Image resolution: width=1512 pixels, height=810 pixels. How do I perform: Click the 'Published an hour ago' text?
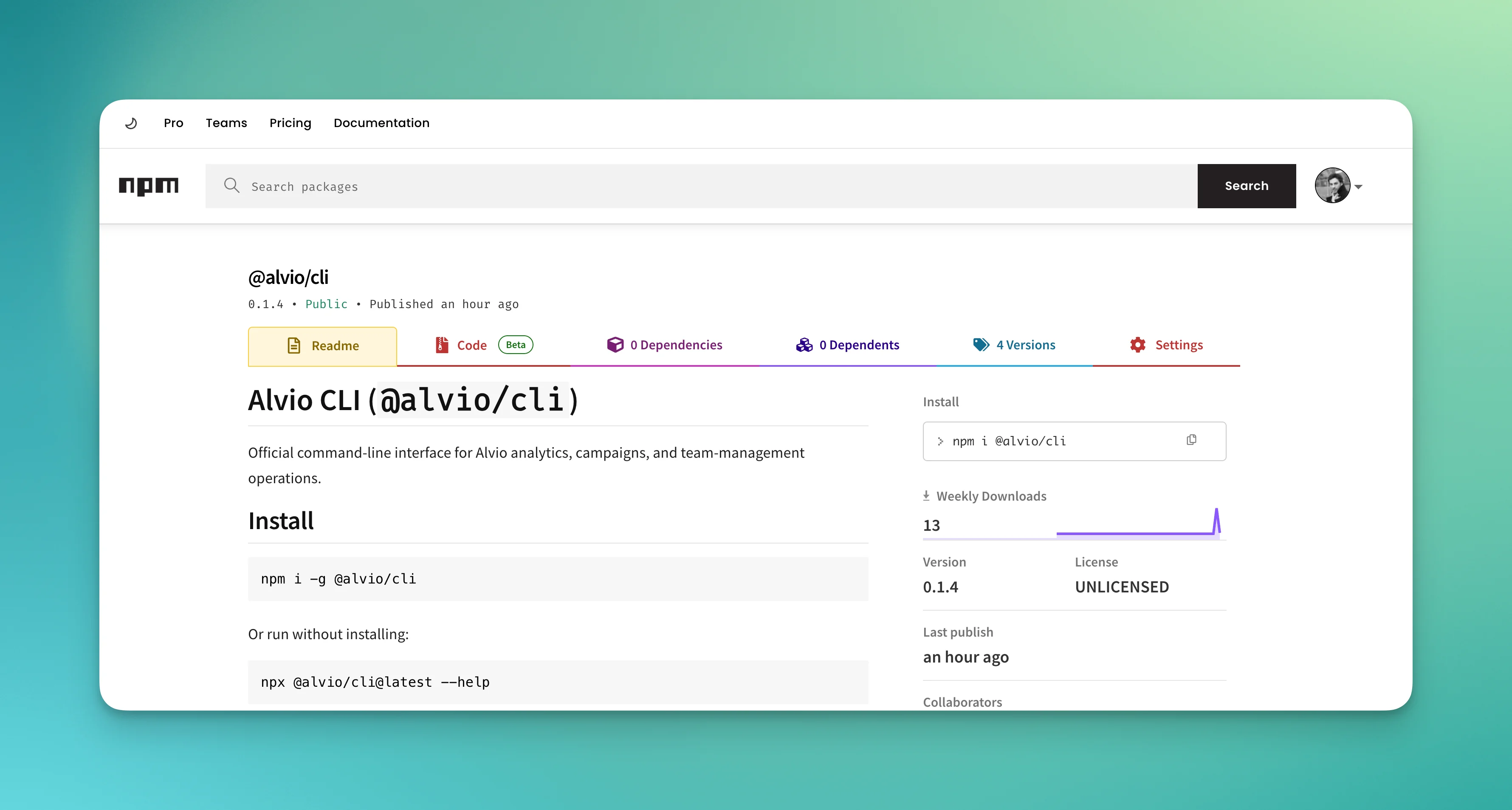coord(444,304)
